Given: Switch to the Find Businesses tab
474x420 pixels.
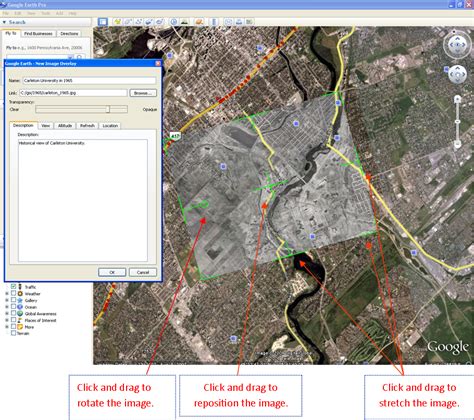Looking at the screenshot, I should click(38, 34).
